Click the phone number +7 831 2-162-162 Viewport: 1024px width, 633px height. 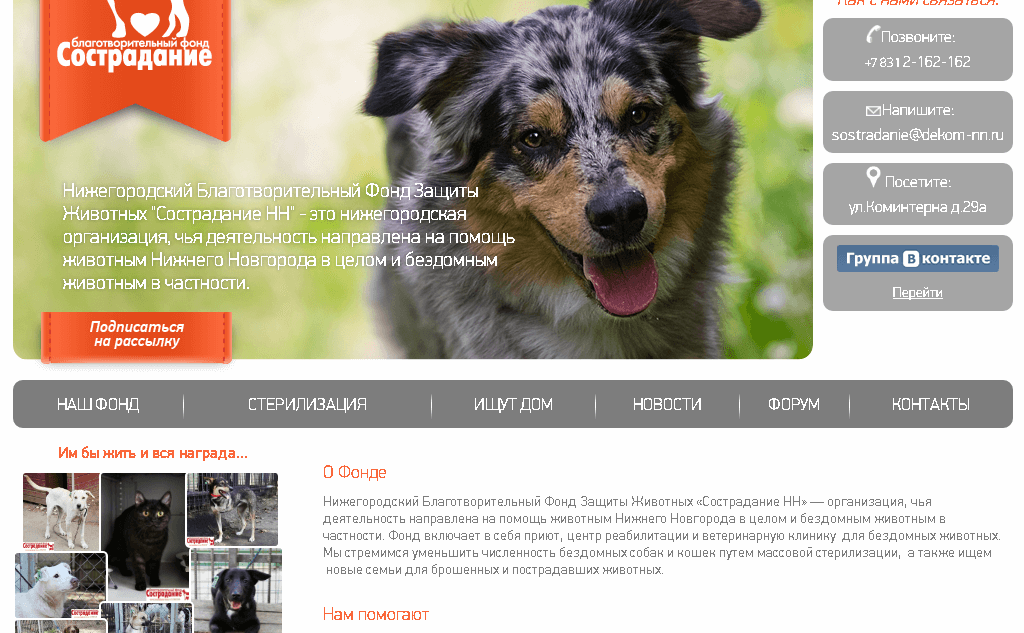click(918, 62)
